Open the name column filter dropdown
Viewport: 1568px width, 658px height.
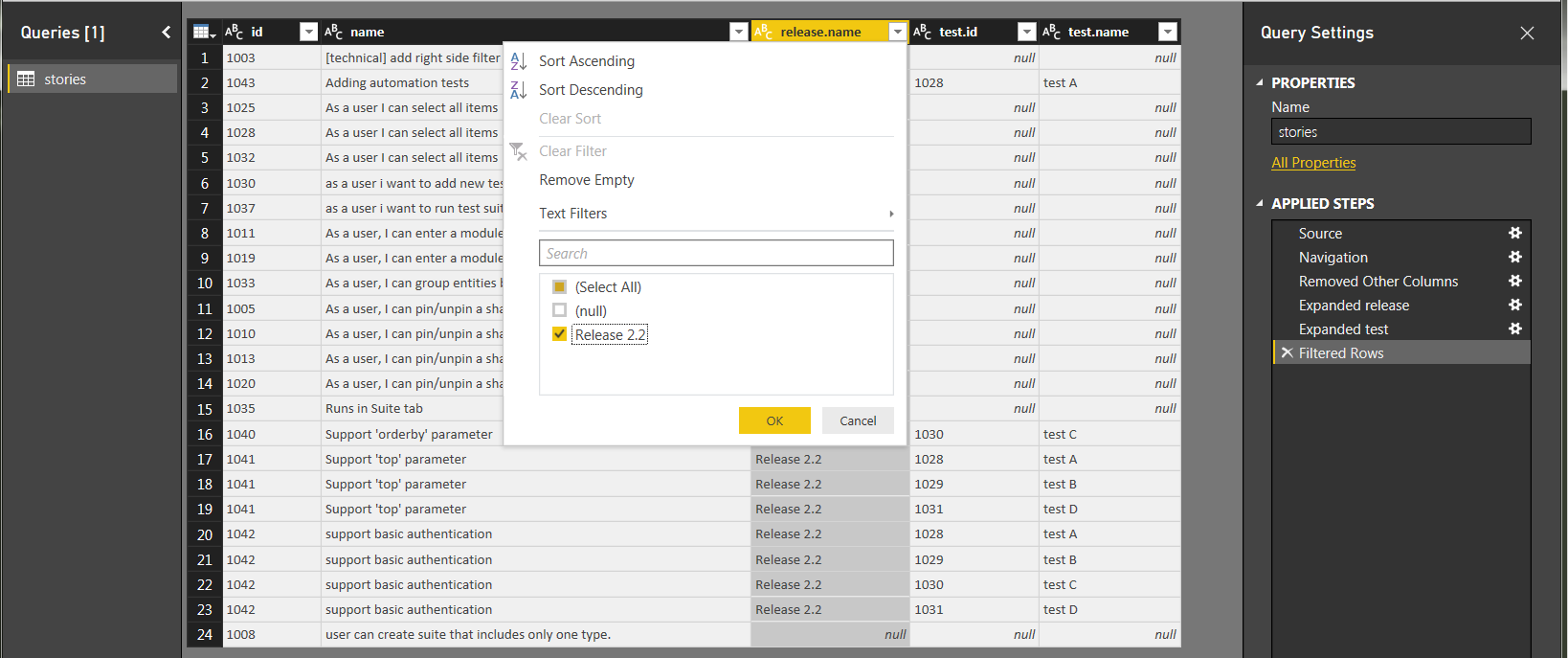point(738,32)
